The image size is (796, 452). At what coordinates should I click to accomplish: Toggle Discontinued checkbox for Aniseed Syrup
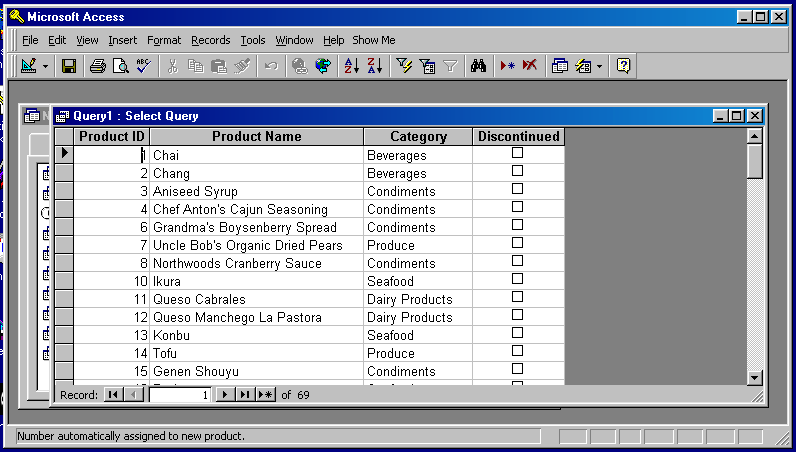point(517,190)
